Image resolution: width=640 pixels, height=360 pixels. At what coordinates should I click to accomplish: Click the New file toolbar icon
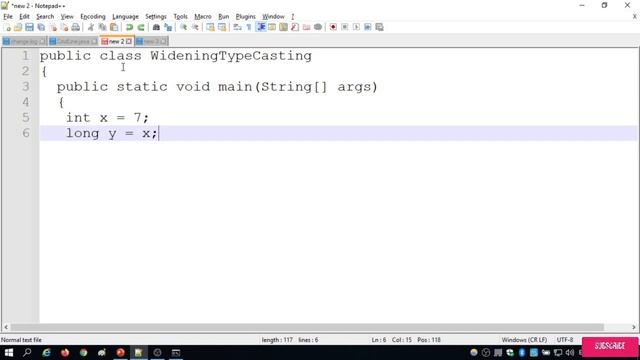[x=7, y=27]
